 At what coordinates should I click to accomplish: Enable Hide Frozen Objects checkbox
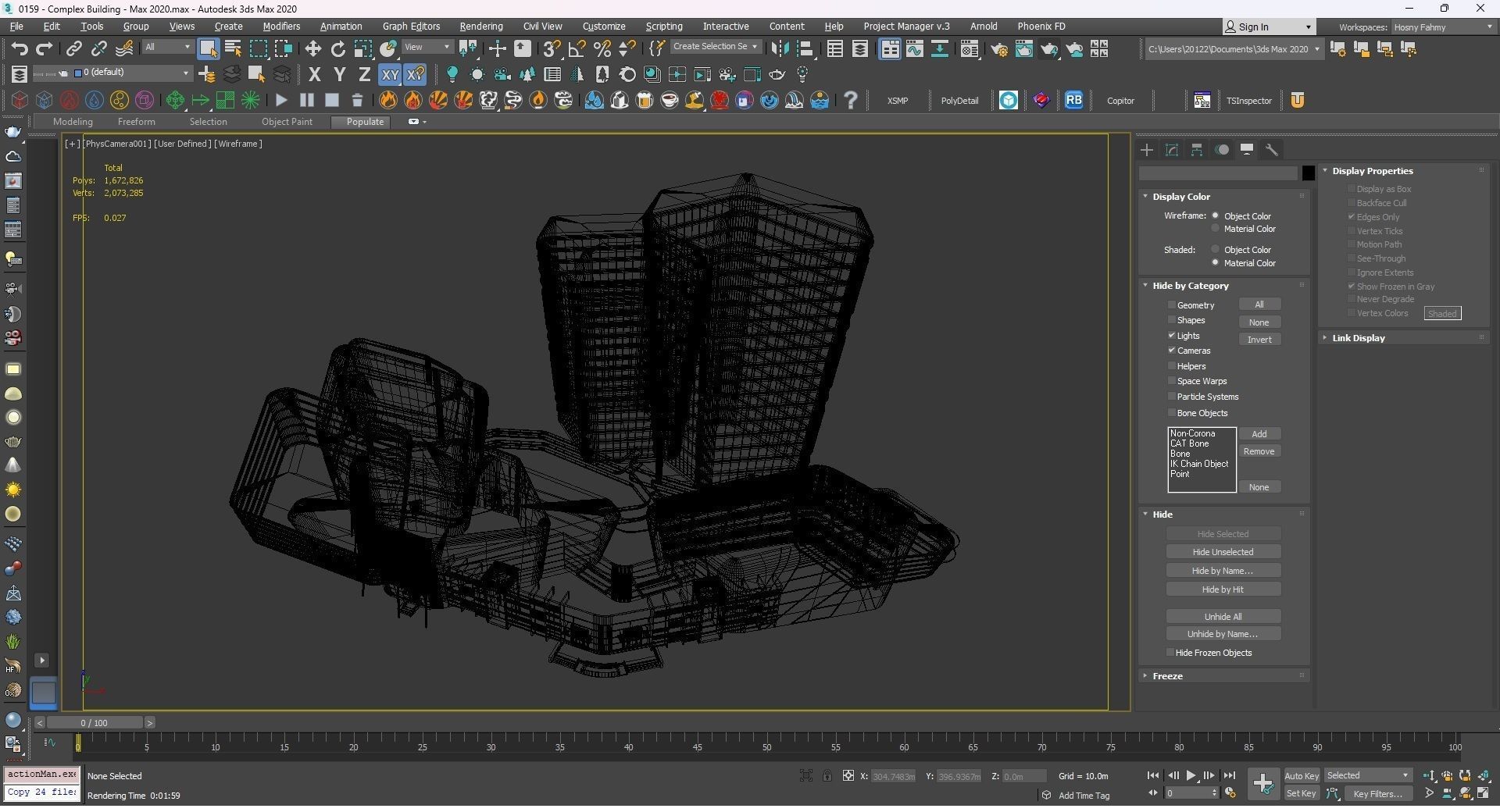[x=1170, y=652]
